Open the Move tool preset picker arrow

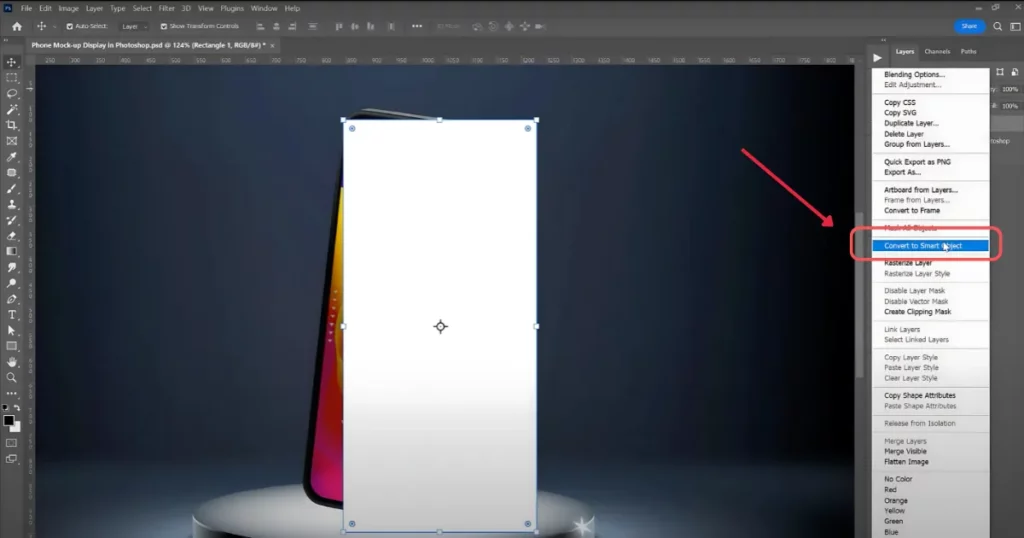pyautogui.click(x=54, y=27)
